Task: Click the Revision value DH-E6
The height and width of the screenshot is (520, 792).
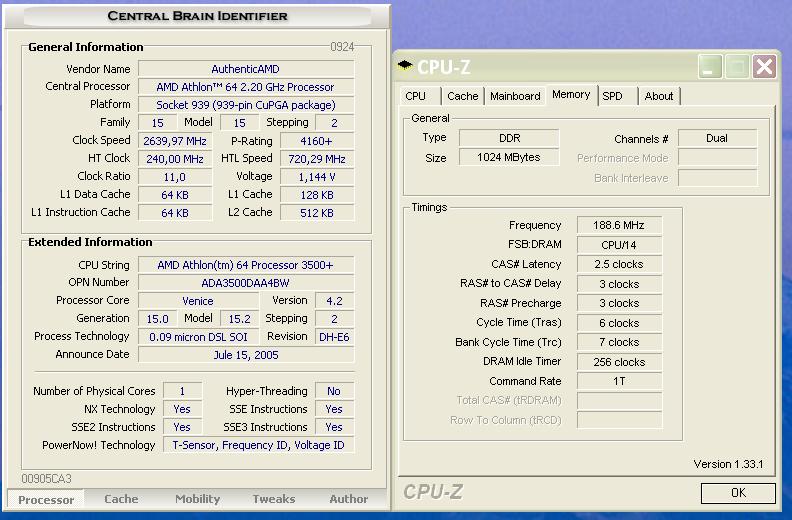Action: (334, 337)
